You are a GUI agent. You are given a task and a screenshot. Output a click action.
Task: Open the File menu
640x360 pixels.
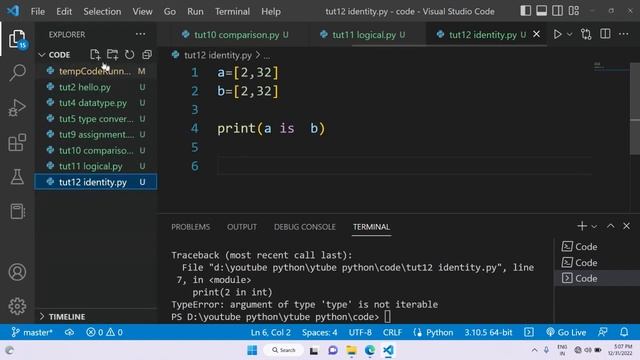click(38, 11)
